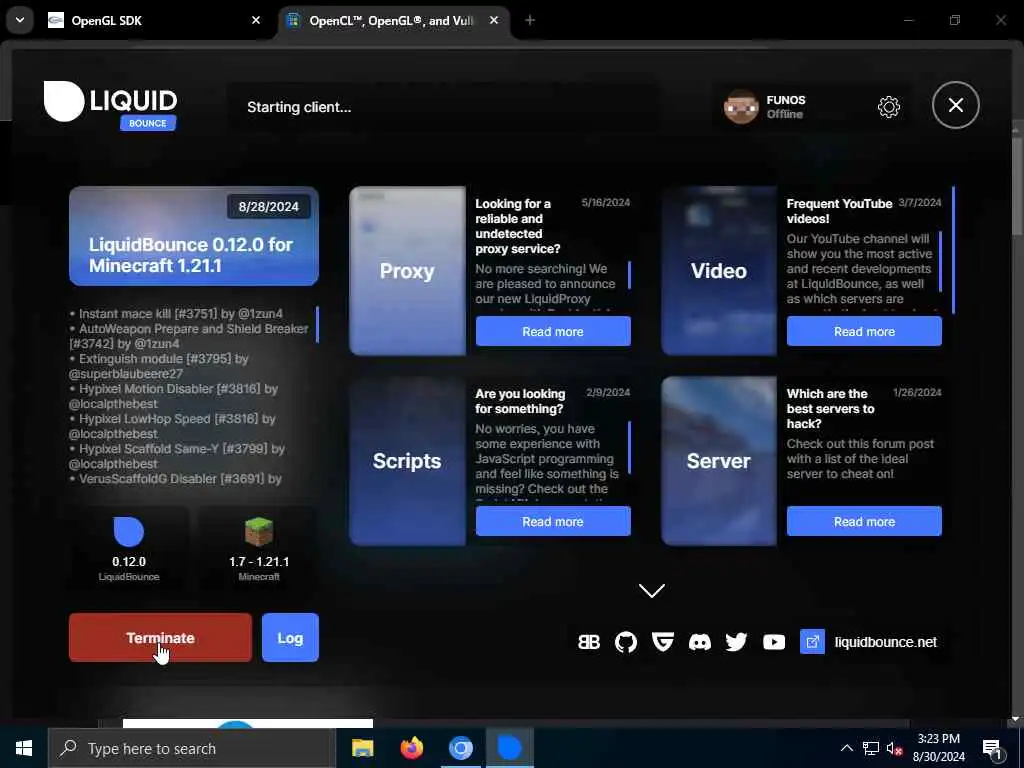Open the LiquidBounce forum icon
The width and height of the screenshot is (1024, 768).
click(588, 642)
